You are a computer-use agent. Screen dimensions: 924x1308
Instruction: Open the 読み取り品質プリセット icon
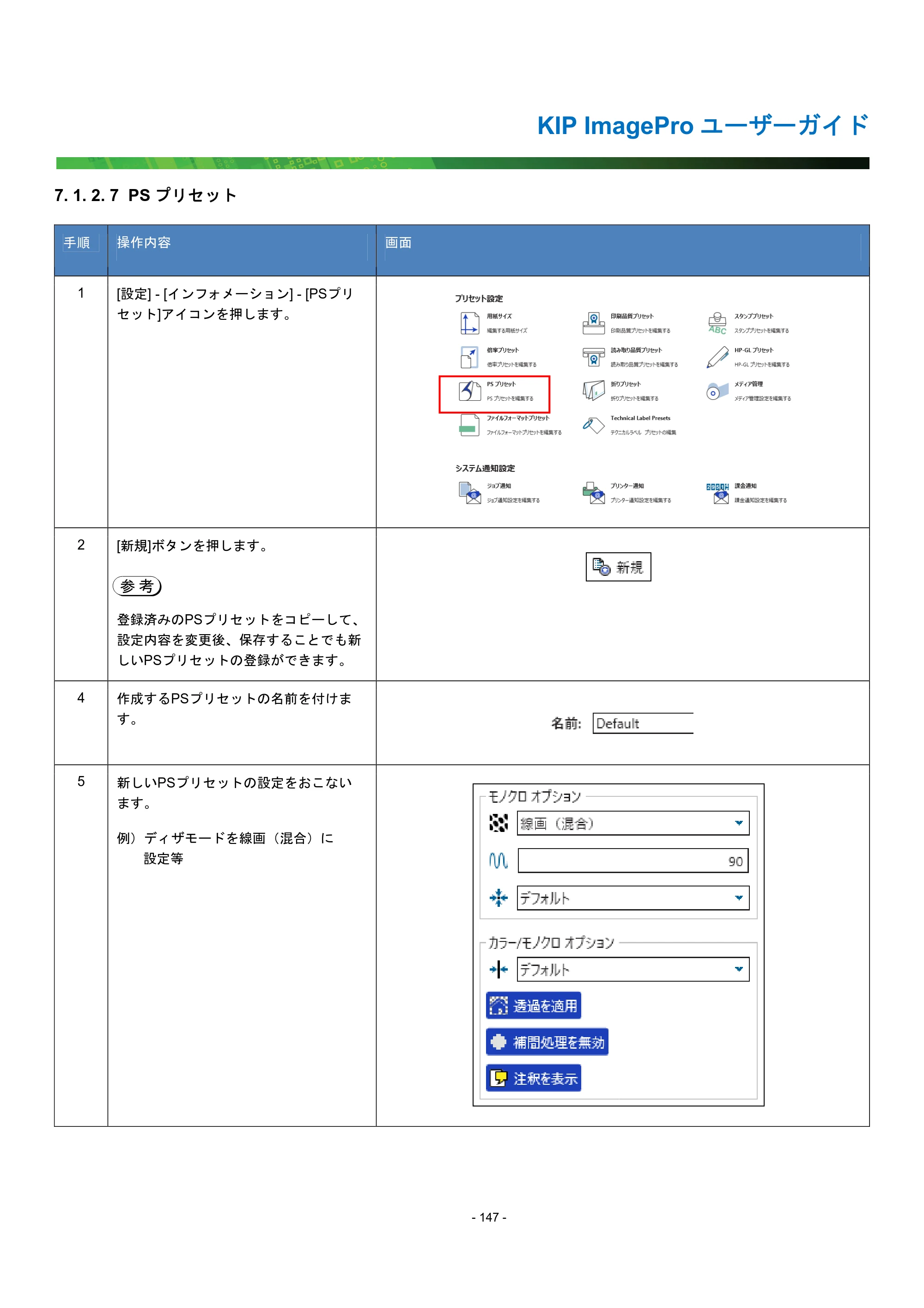coord(593,357)
